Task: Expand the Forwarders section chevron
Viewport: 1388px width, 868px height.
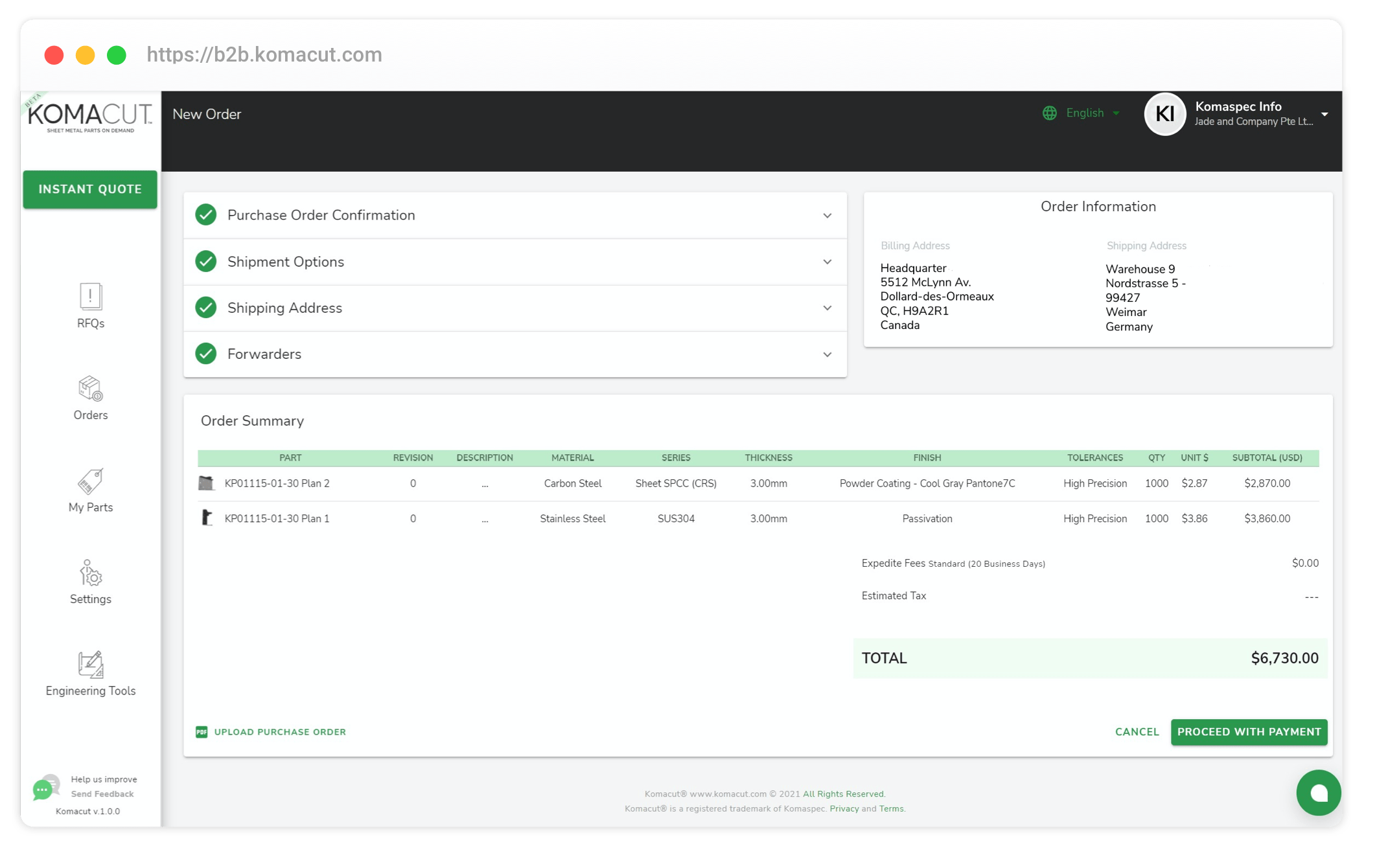Action: tap(827, 355)
